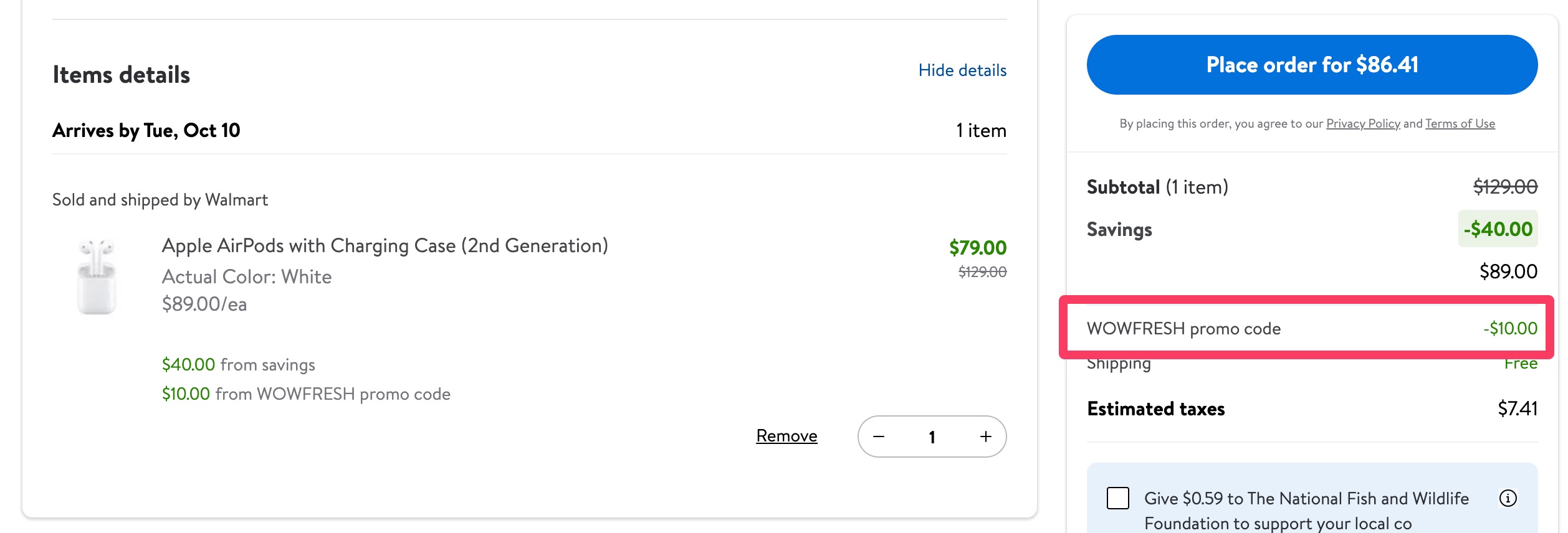Click the Shipping Free line
The image size is (1568, 533).
pyautogui.click(x=1119, y=363)
